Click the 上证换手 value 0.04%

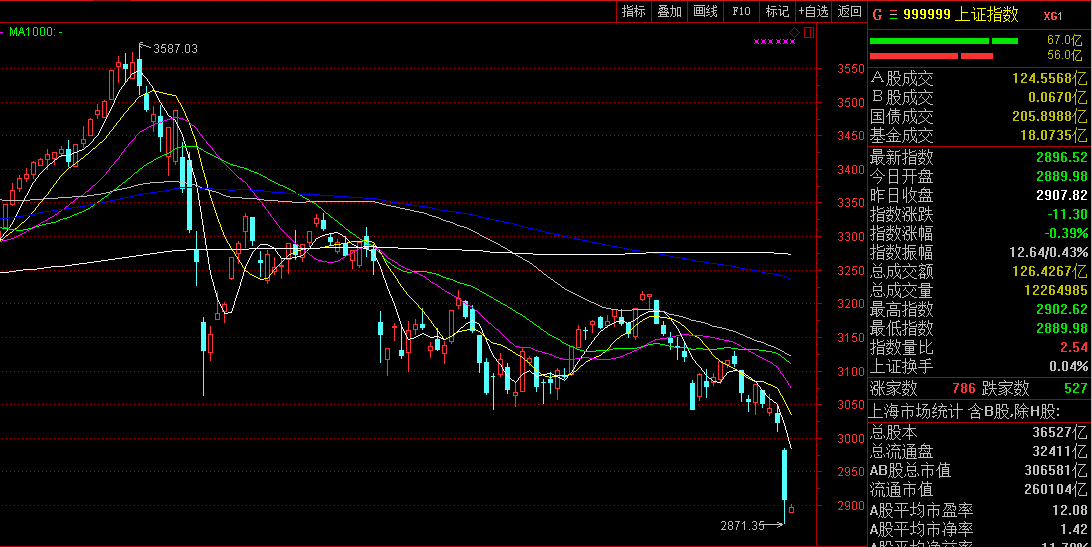[1068, 366]
